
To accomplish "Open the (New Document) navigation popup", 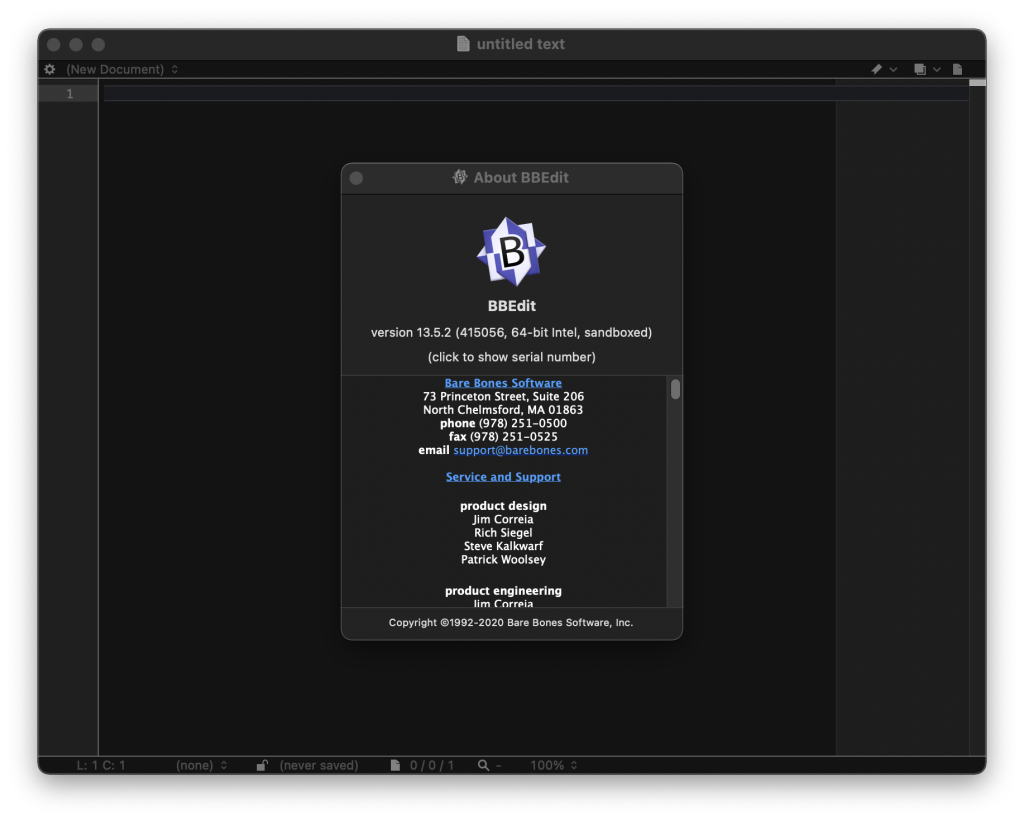I will (x=122, y=69).
